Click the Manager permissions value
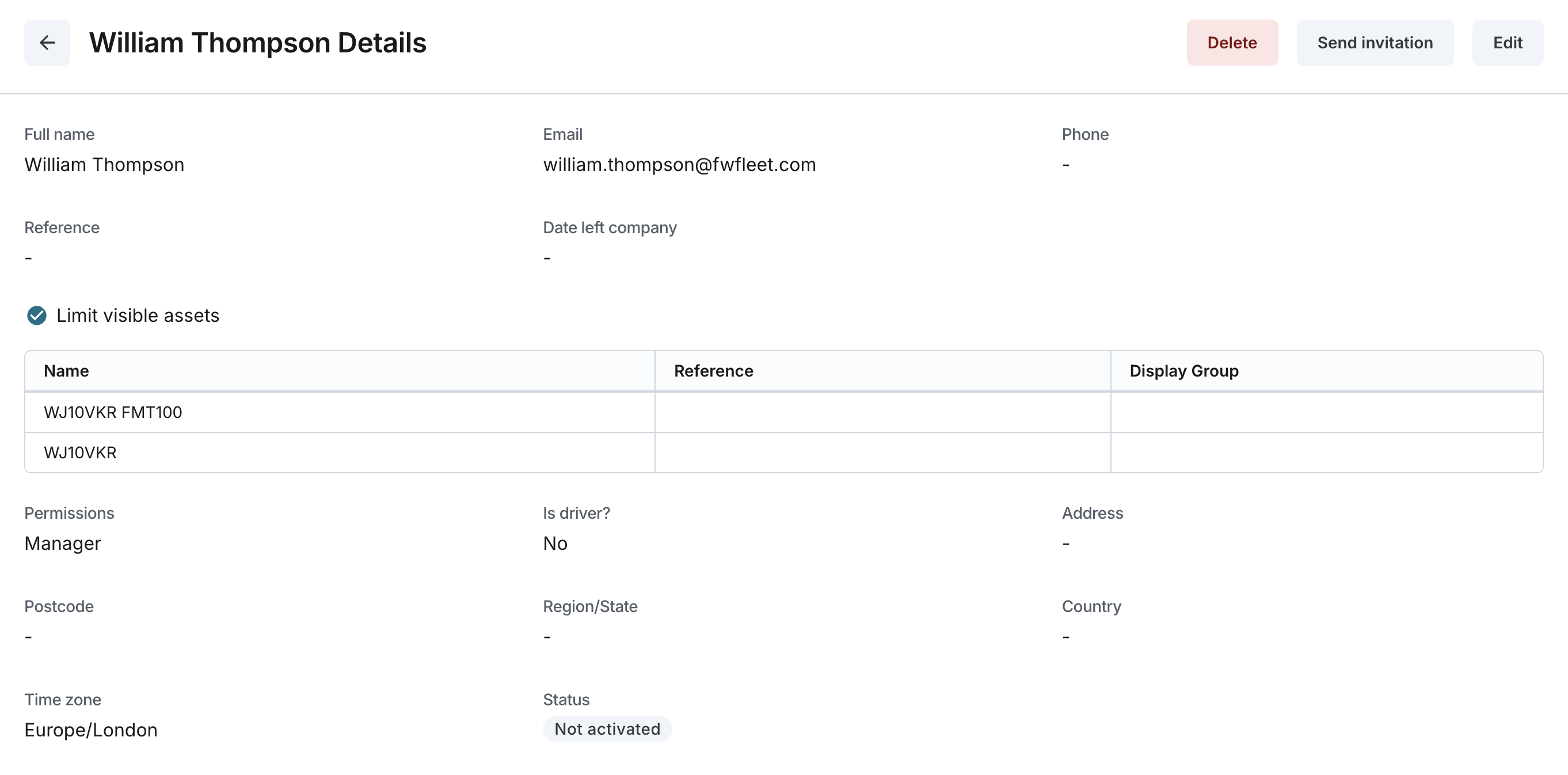The image size is (1568, 775). (x=63, y=543)
